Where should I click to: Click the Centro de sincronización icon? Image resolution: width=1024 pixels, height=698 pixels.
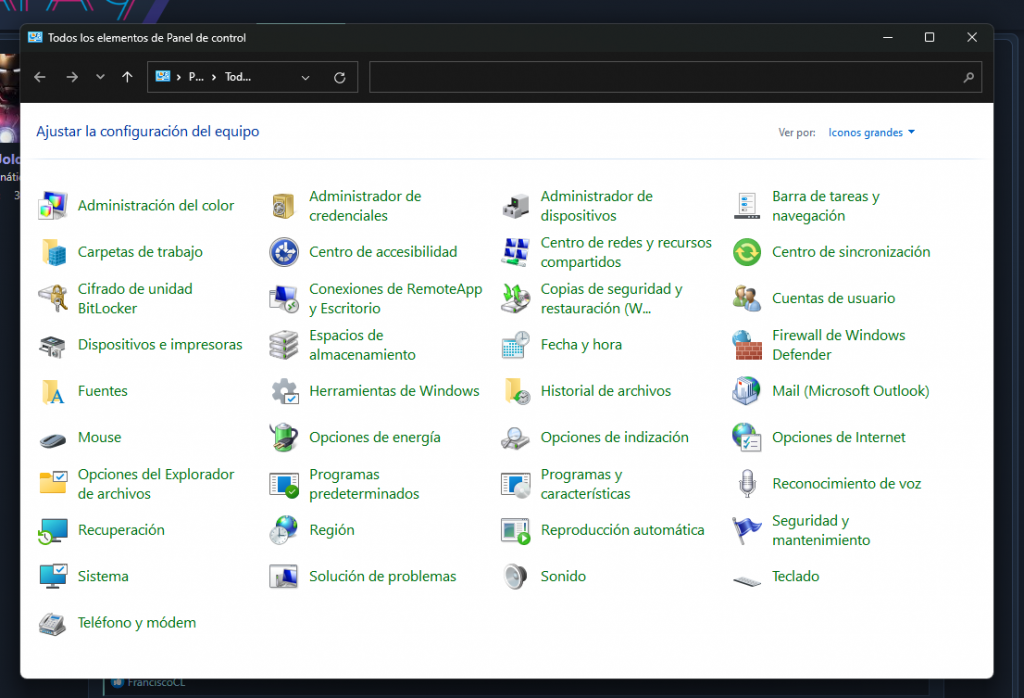point(746,252)
